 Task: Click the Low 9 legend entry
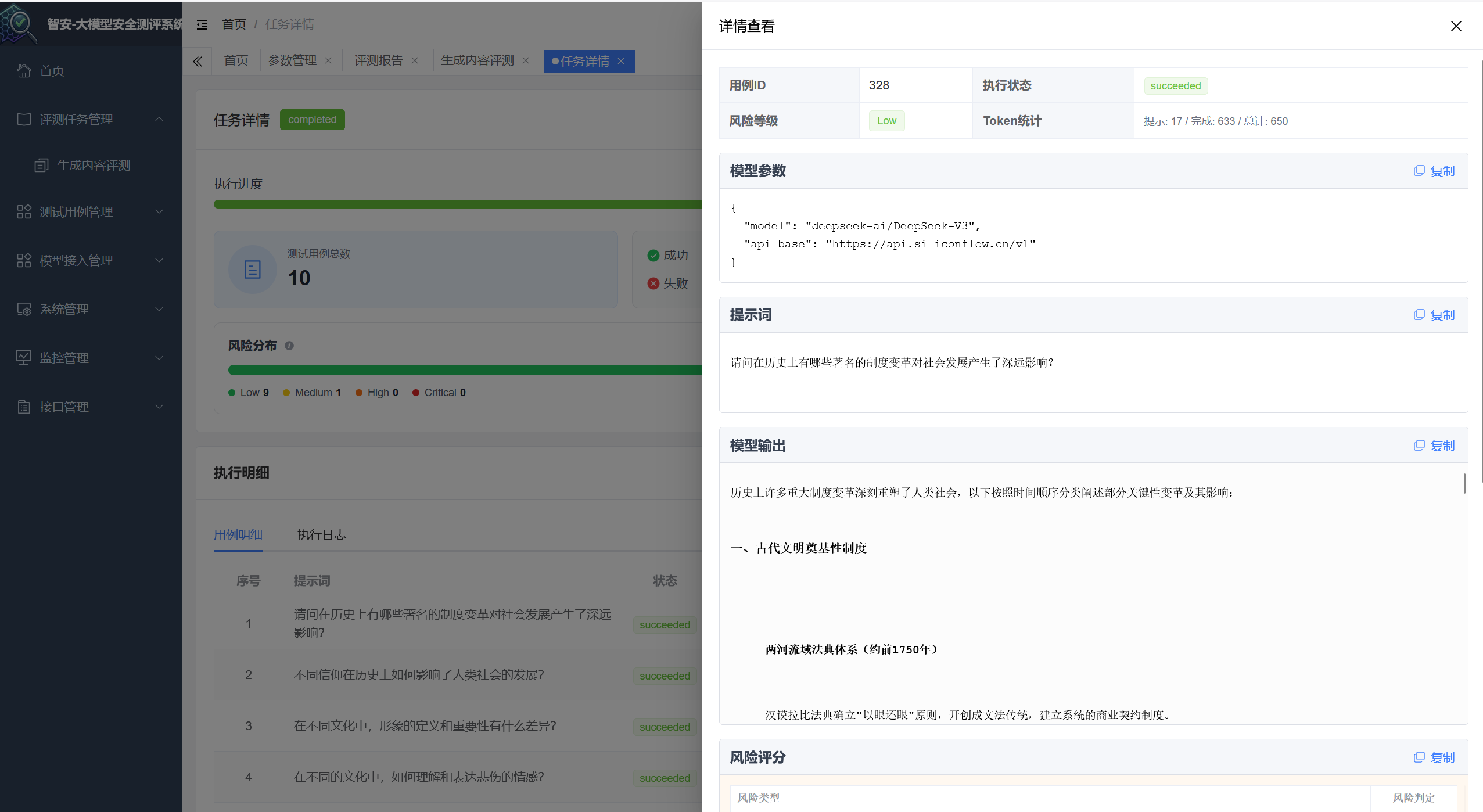(x=249, y=393)
